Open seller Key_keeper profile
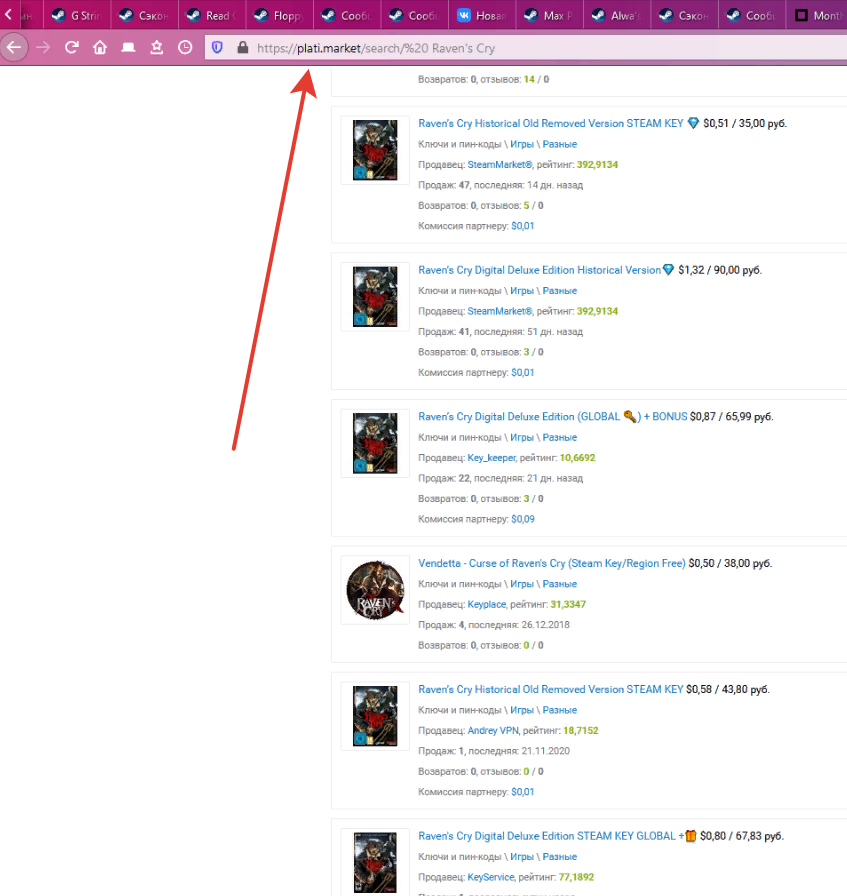847x896 pixels. [492, 458]
